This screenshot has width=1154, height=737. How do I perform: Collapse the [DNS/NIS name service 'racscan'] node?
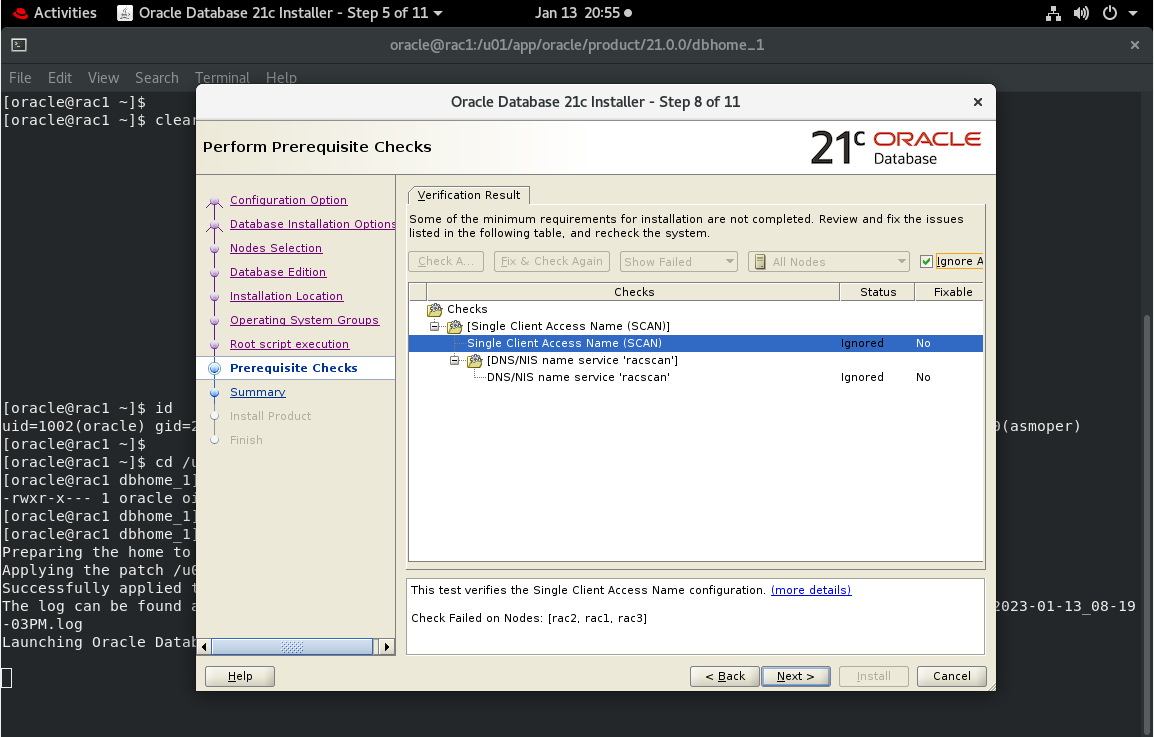pyautogui.click(x=454, y=360)
